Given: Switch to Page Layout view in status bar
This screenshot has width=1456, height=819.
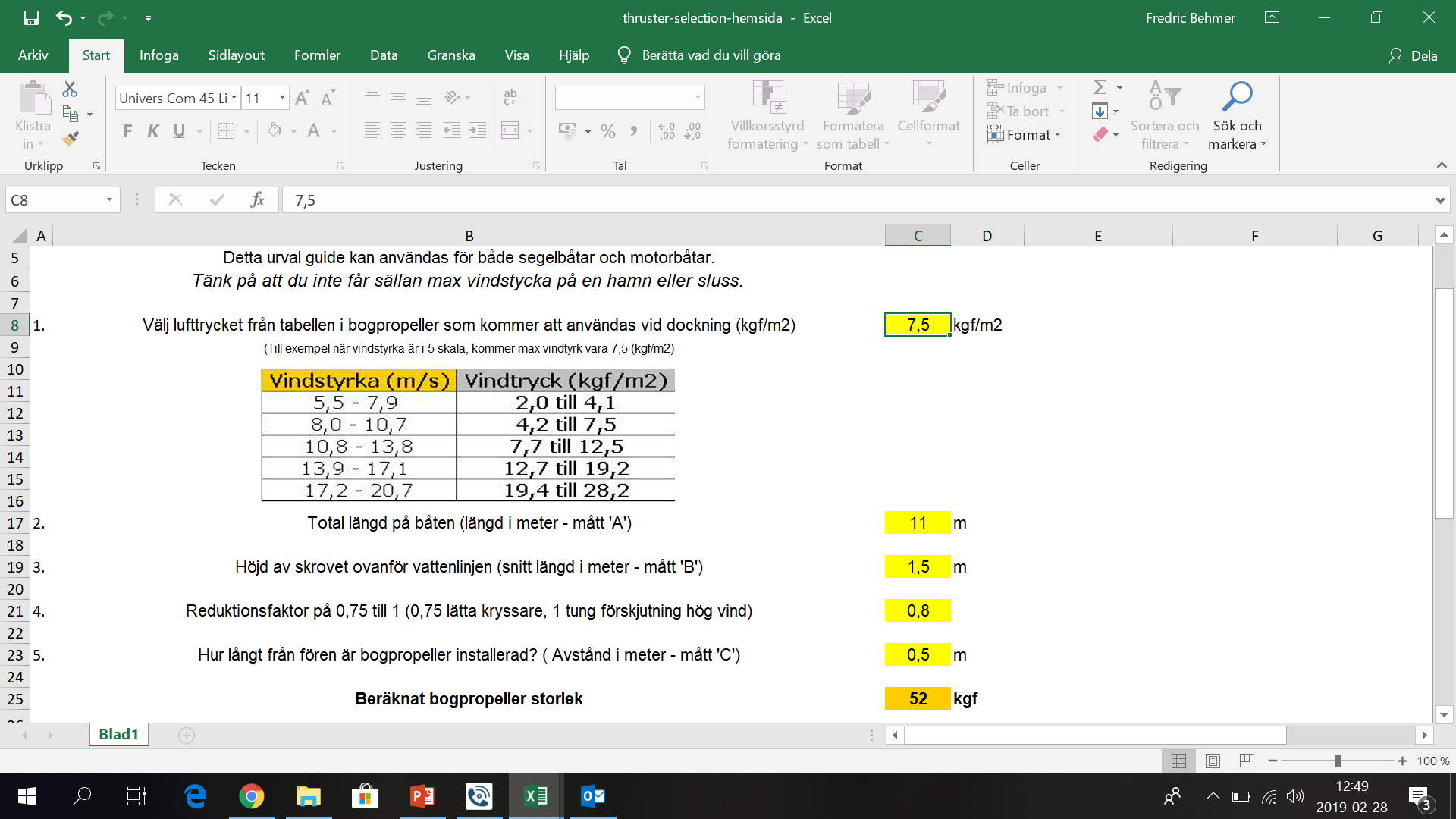Looking at the screenshot, I should 1213,761.
